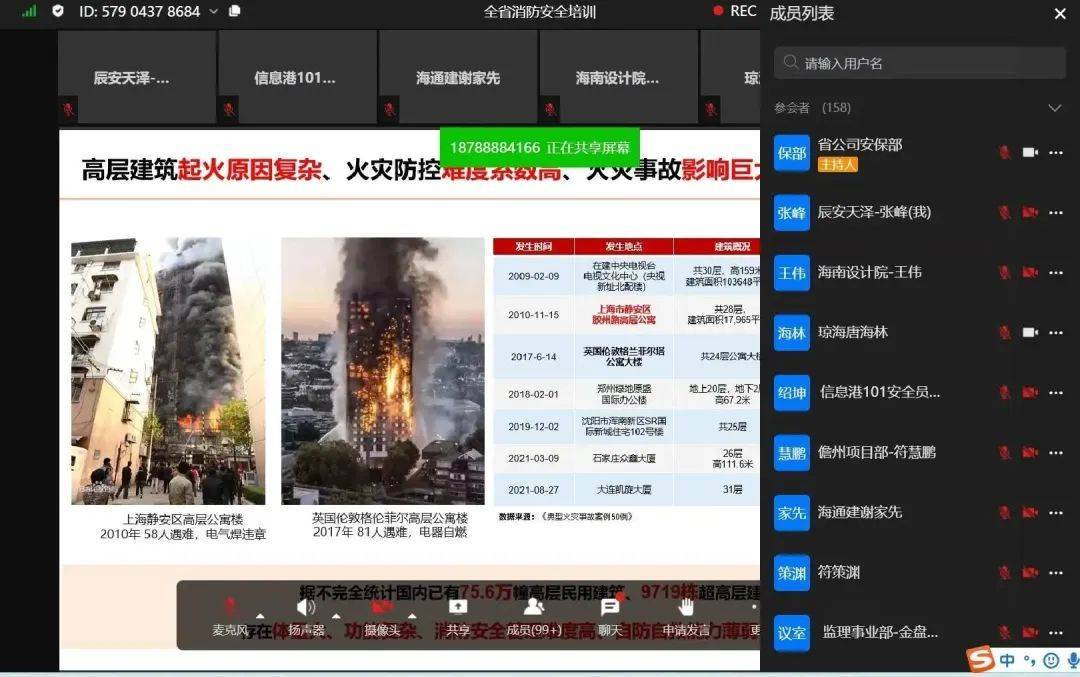Toggle microphone for 辰安天泽-张峰(我)
This screenshot has width=1080, height=677.
coord(1005,212)
